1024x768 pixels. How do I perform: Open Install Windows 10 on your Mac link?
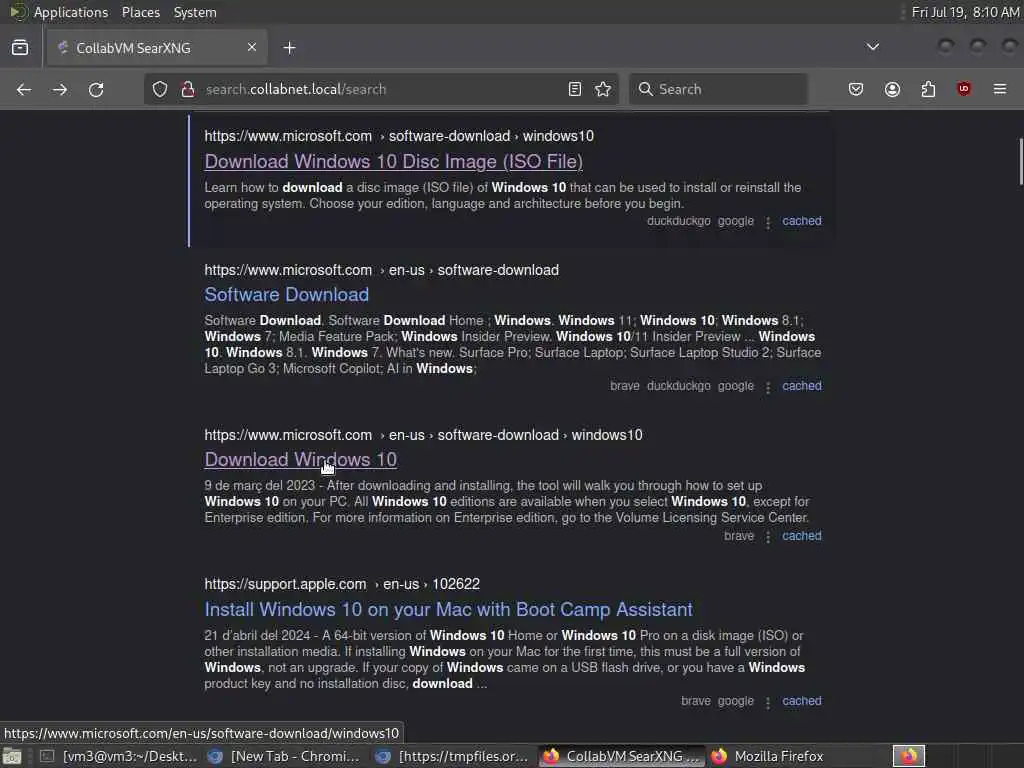point(449,610)
